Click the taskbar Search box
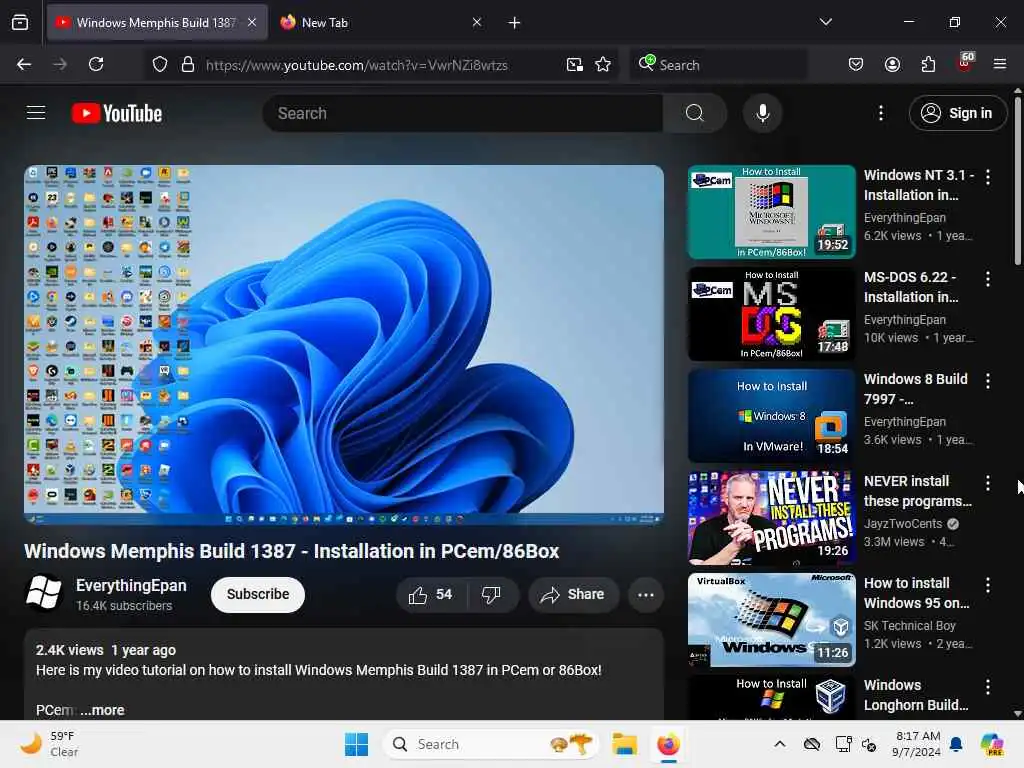The height and width of the screenshot is (768, 1024). 490,744
